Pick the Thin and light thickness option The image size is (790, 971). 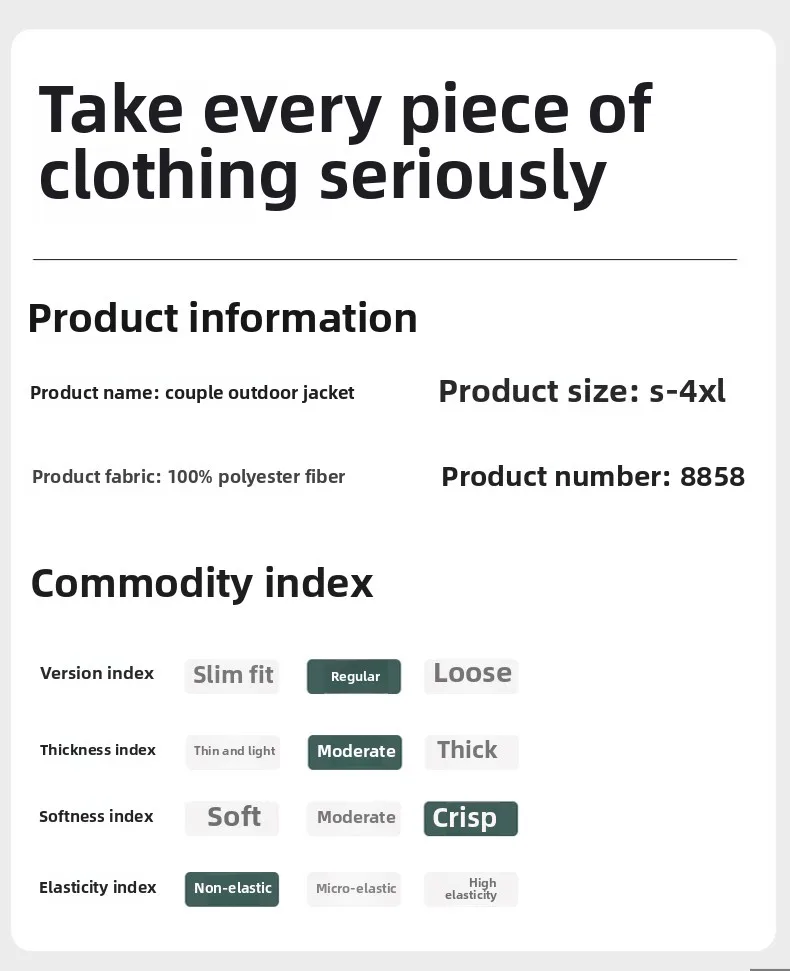pyautogui.click(x=233, y=751)
